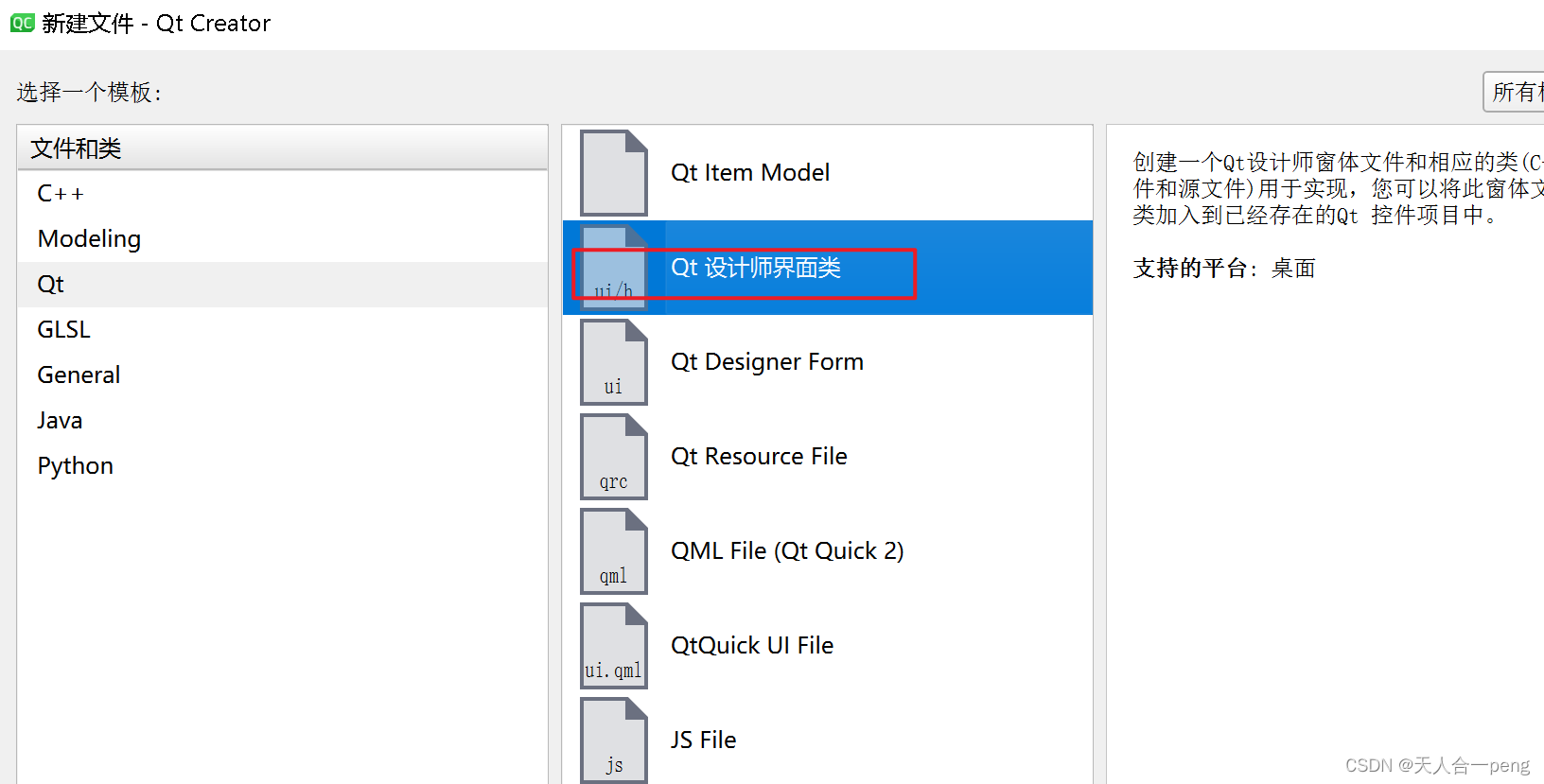The width and height of the screenshot is (1544, 784).
Task: Choose the Qt Resource File template
Action: [828, 457]
